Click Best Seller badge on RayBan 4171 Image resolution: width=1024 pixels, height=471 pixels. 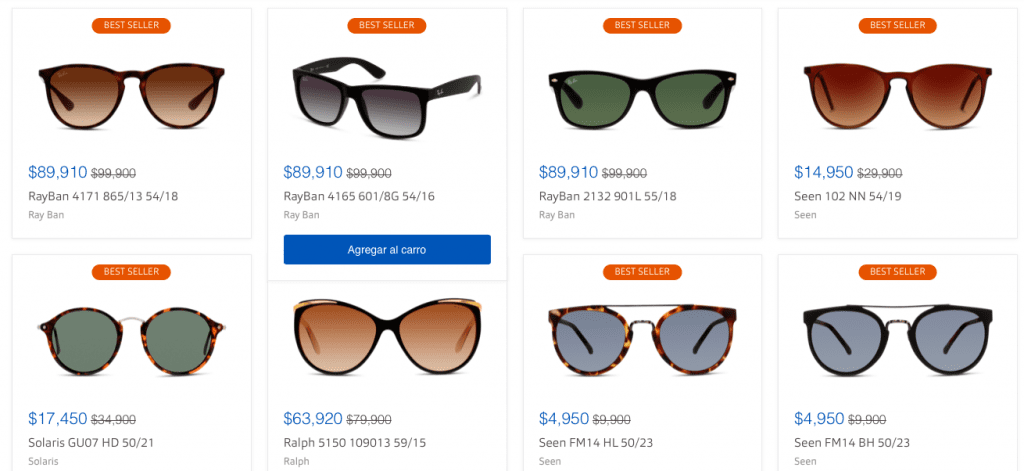(131, 25)
